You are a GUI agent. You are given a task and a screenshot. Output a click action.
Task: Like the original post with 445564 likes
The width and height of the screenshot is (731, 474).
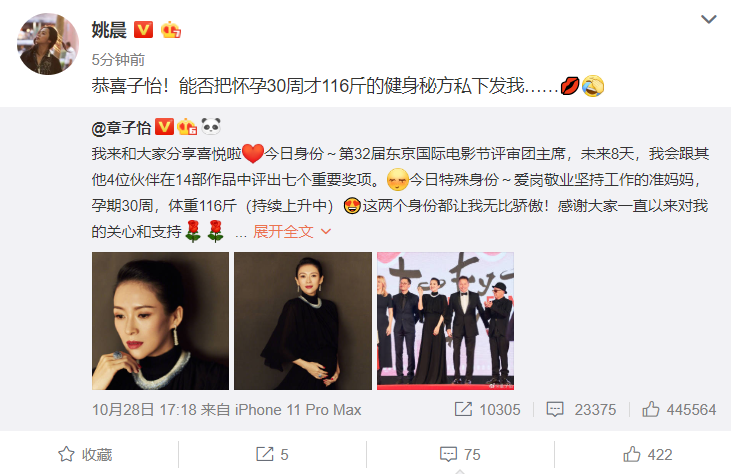coord(679,409)
